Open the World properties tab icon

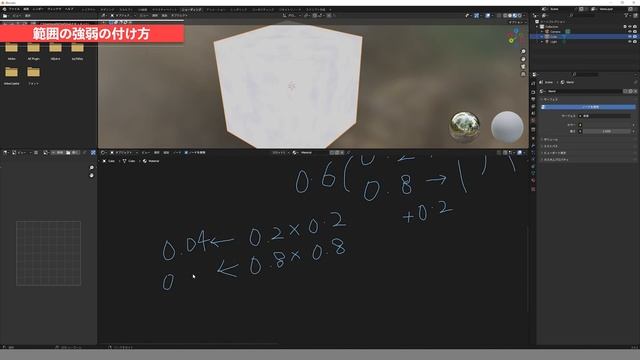click(533, 121)
